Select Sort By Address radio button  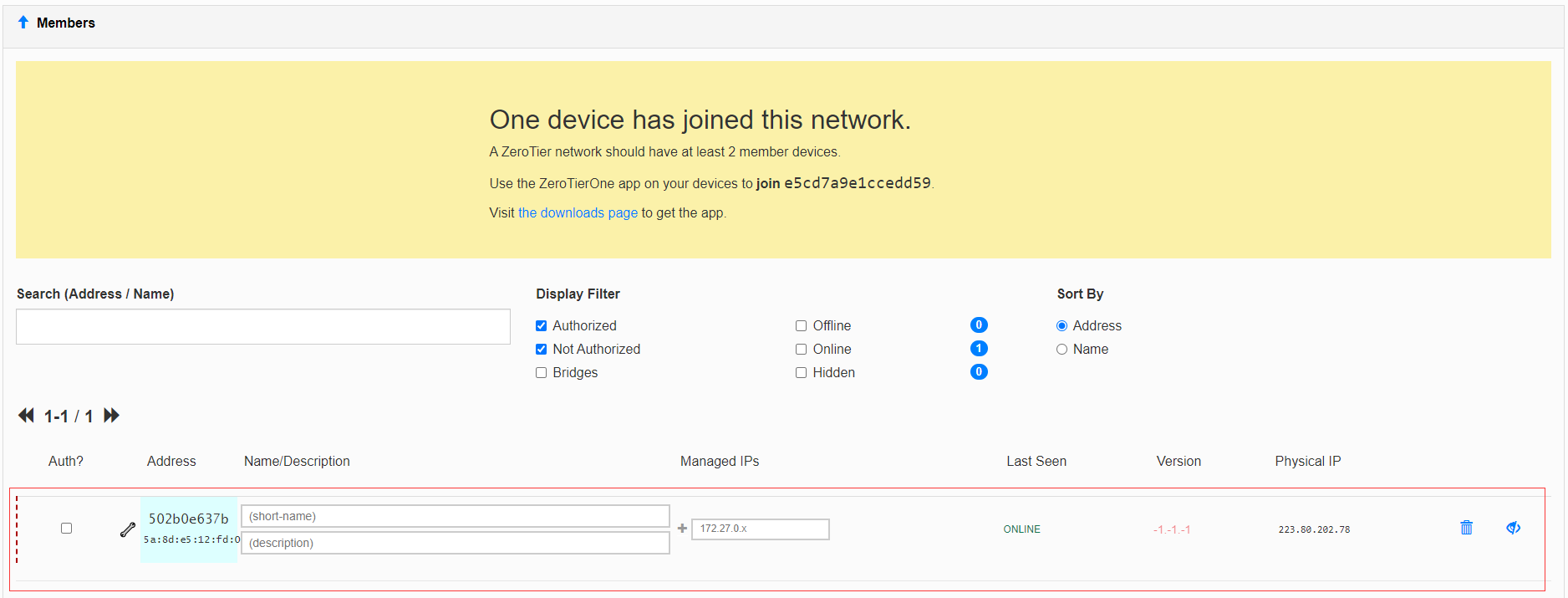1062,326
